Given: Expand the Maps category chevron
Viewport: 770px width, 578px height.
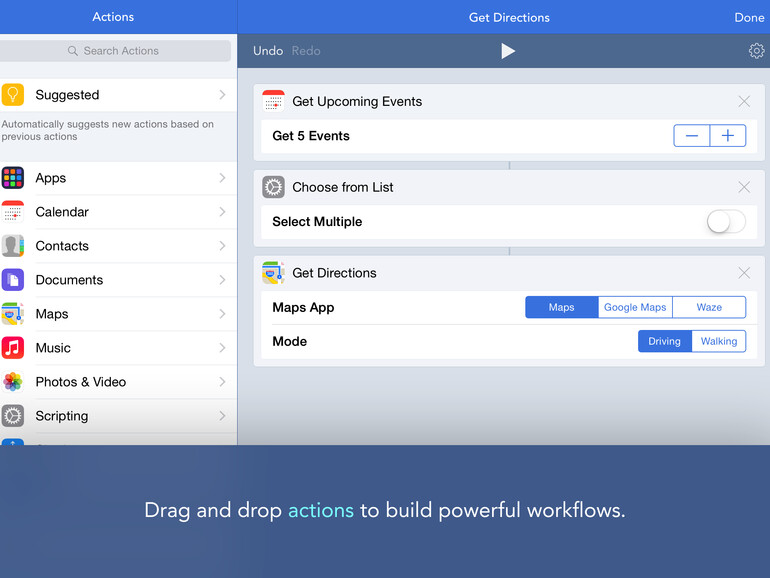Looking at the screenshot, I should point(222,314).
